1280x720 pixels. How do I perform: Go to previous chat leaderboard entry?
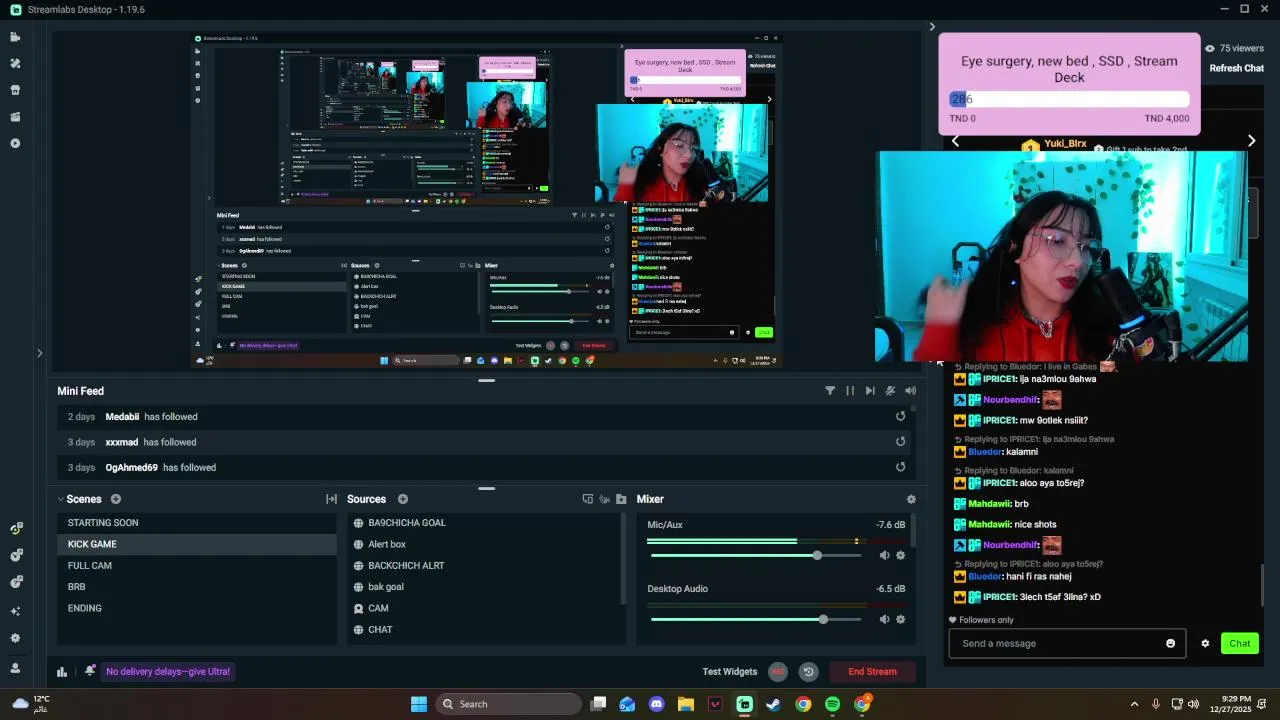point(955,141)
